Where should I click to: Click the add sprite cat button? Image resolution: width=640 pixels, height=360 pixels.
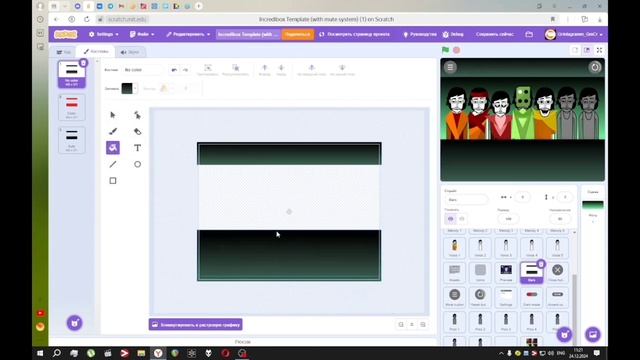(564, 335)
